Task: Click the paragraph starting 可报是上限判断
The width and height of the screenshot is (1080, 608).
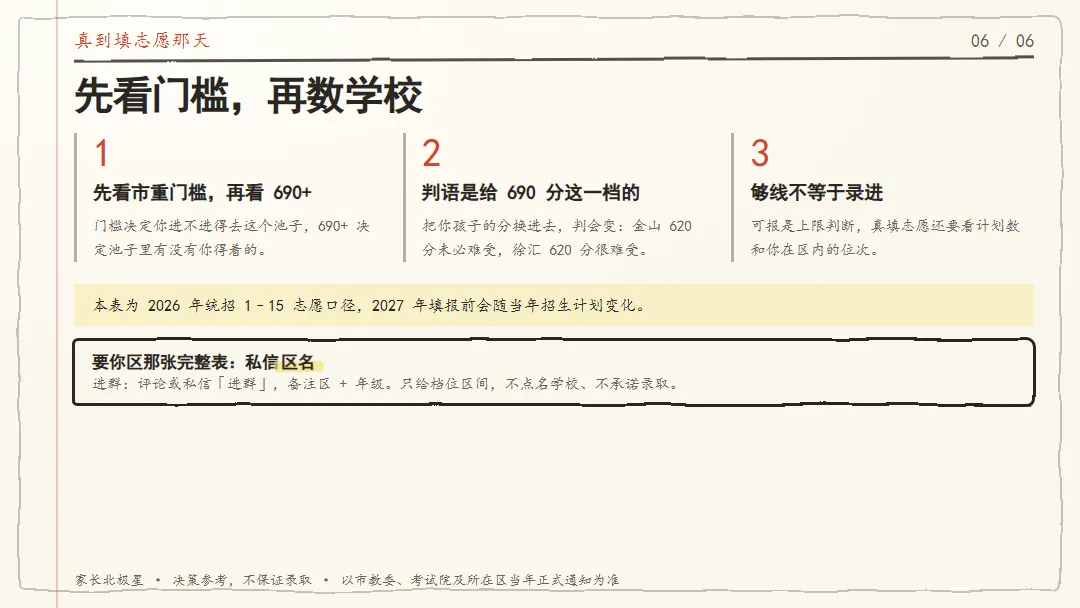Action: click(885, 238)
